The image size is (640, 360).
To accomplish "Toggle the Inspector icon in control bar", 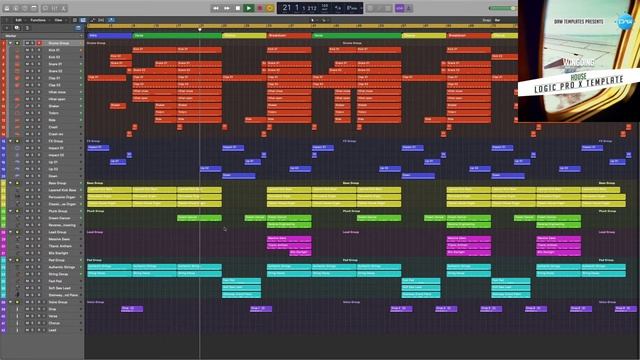I will pos(16,8).
